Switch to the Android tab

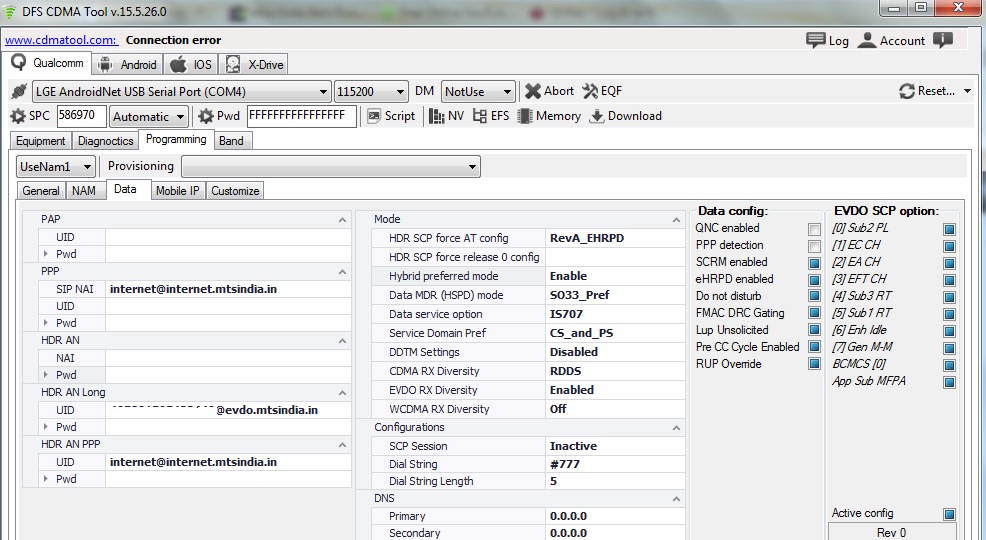click(128, 65)
